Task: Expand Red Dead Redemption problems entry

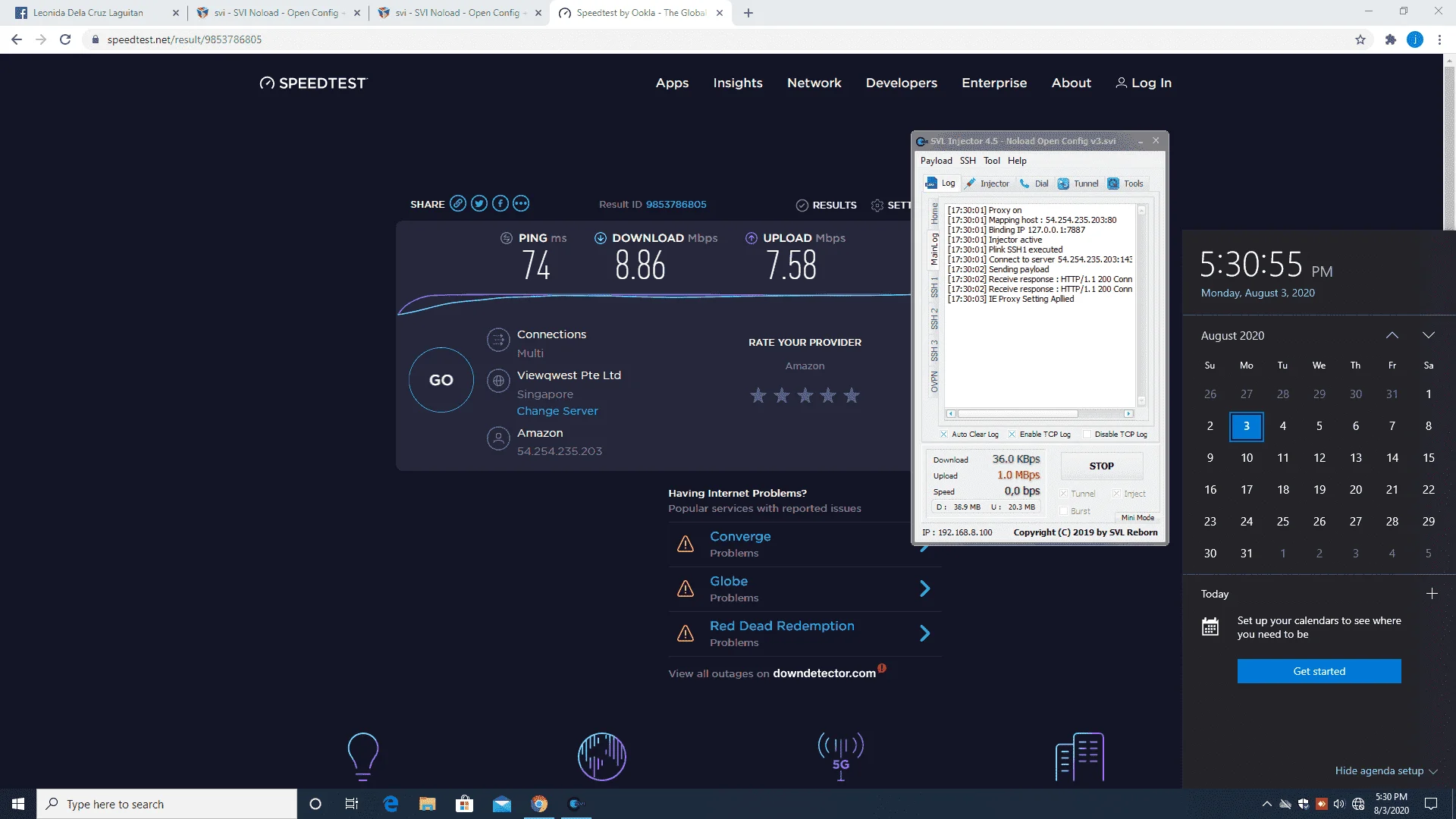Action: pos(804,633)
